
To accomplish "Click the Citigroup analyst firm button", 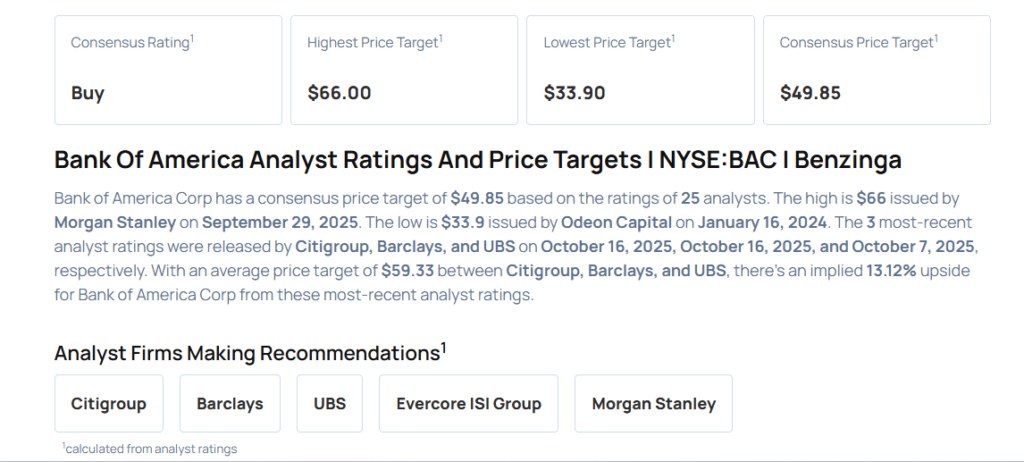I will [109, 404].
